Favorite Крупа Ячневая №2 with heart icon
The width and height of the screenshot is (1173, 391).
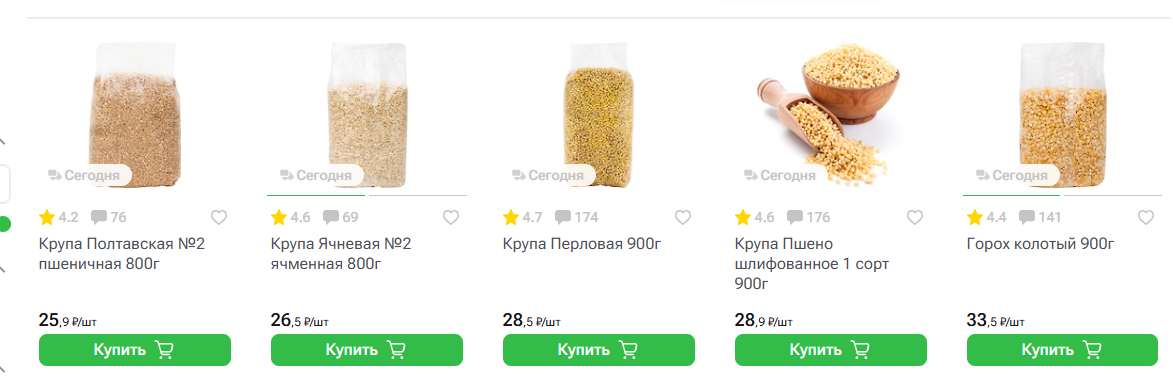click(450, 218)
